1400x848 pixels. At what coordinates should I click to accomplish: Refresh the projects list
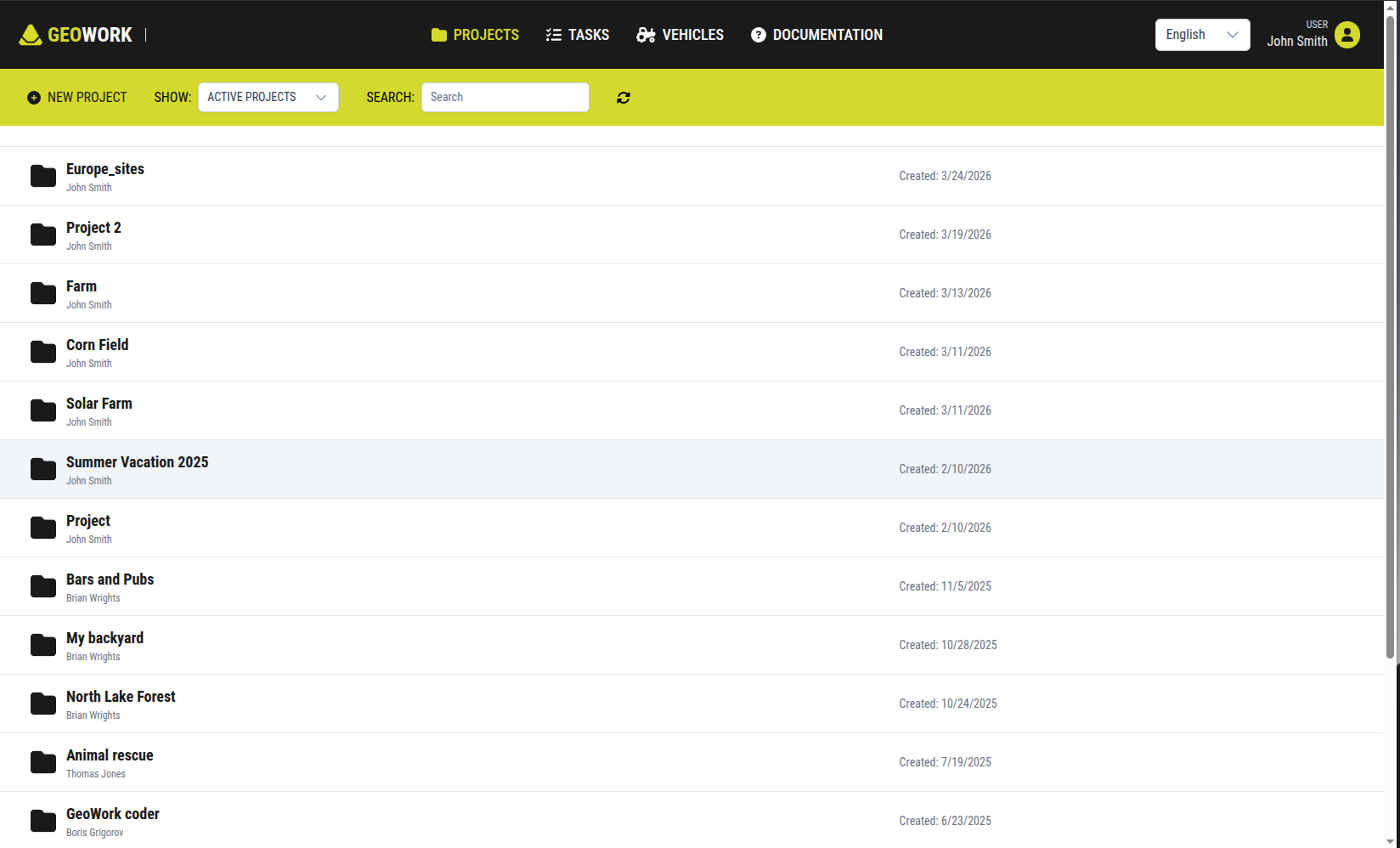(624, 98)
